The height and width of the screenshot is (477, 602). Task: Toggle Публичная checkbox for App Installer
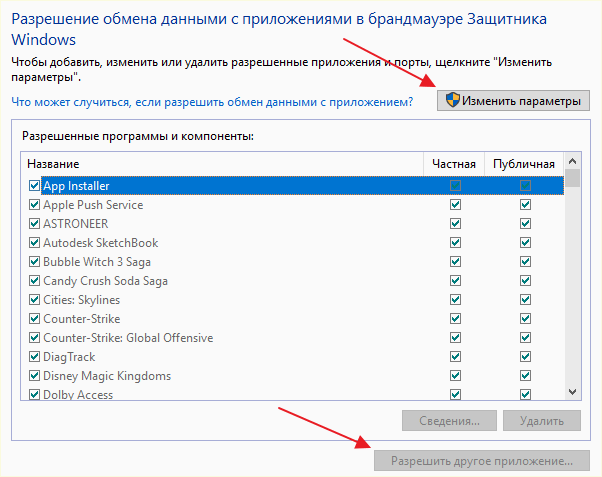pyautogui.click(x=525, y=186)
